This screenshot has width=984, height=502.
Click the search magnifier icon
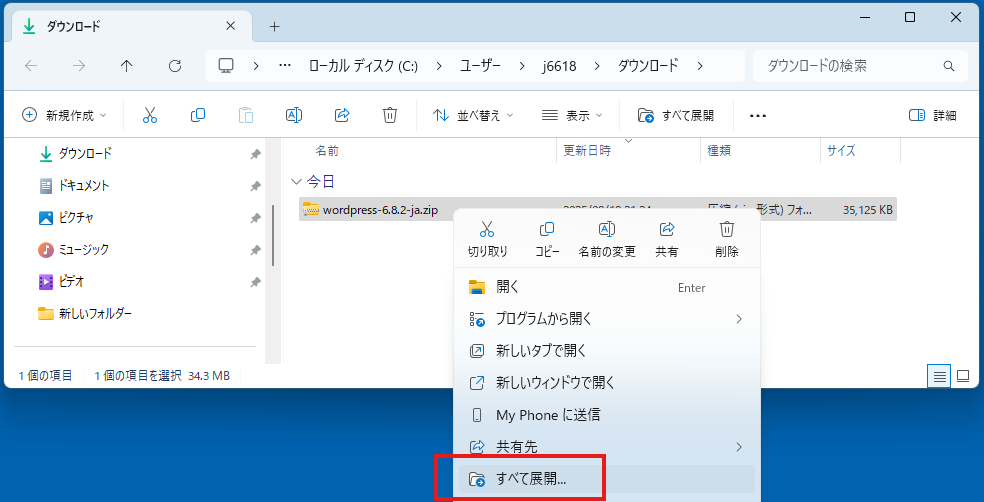[948, 66]
